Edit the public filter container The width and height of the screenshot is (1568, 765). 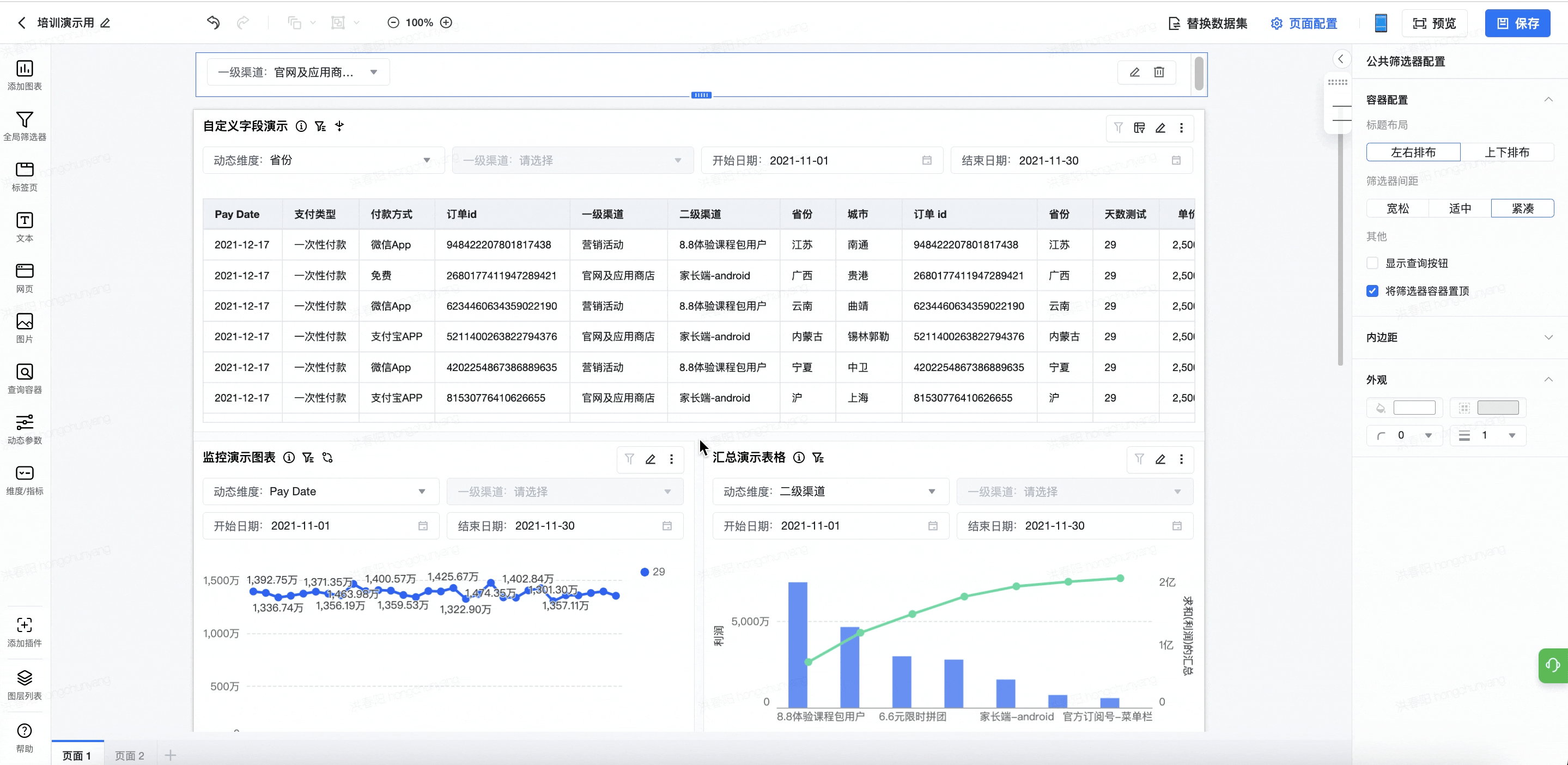coord(1135,72)
